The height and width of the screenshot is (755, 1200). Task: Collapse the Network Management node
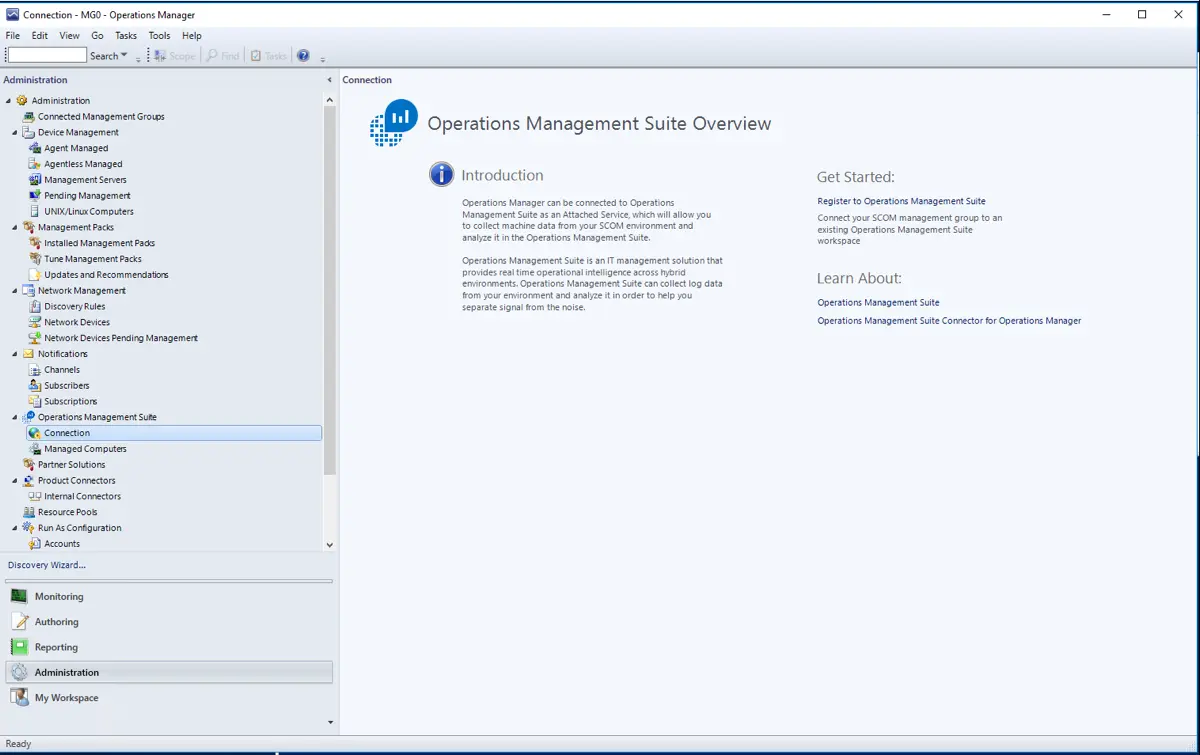point(15,291)
